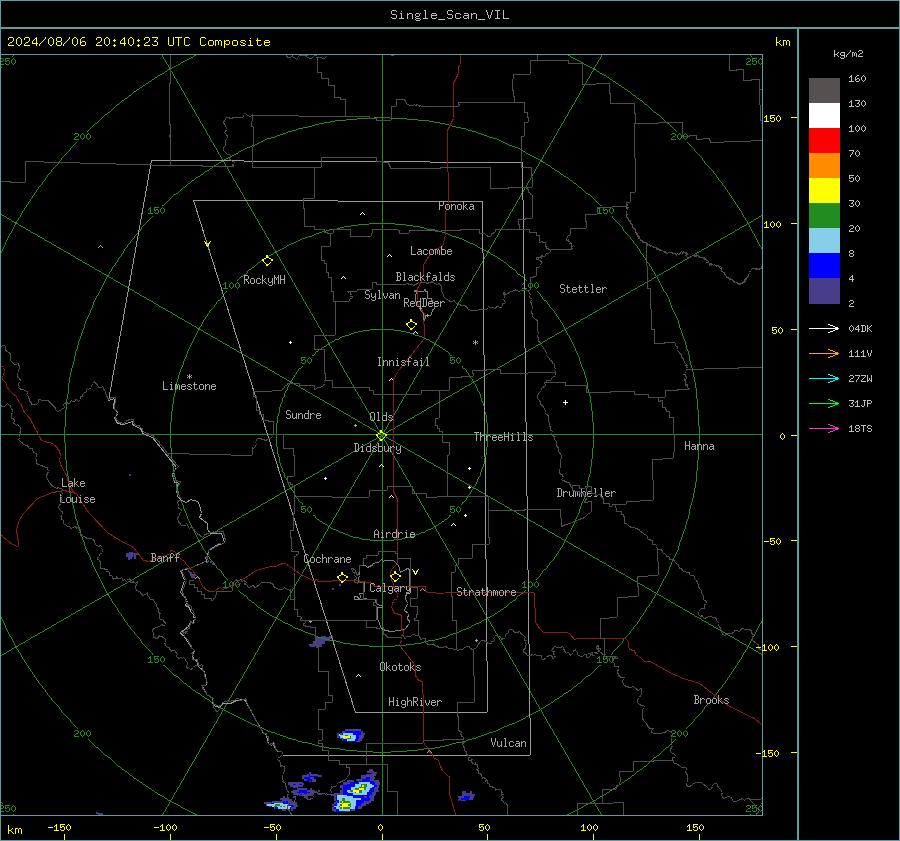Click the Blackfalds city label
This screenshot has width=900, height=841.
click(x=425, y=277)
